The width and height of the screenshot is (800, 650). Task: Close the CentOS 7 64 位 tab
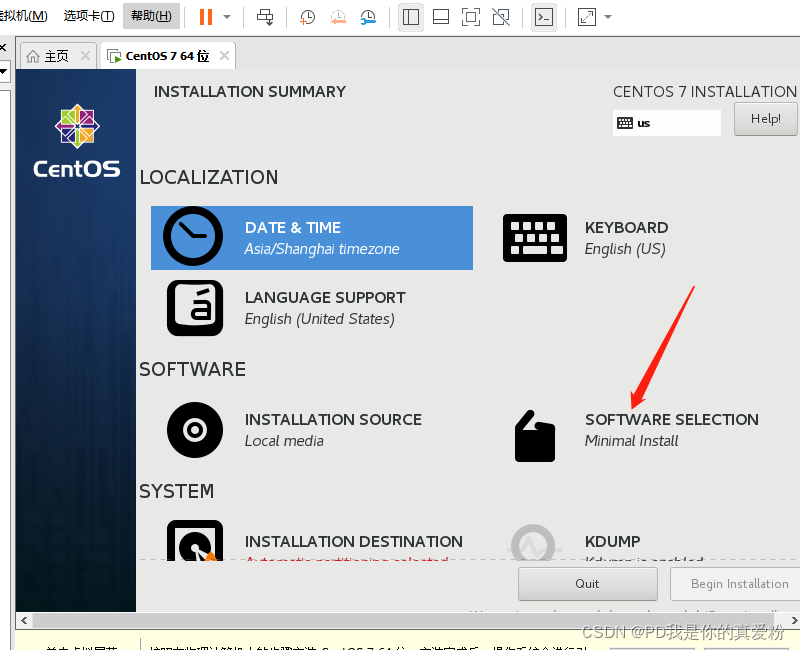(x=224, y=56)
